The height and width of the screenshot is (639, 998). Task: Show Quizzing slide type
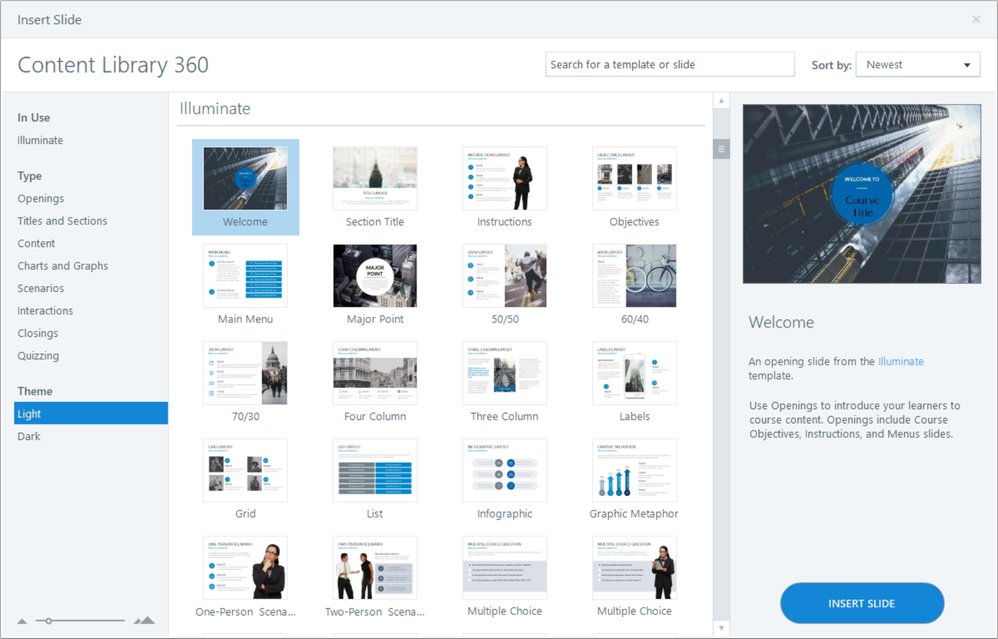(x=38, y=356)
